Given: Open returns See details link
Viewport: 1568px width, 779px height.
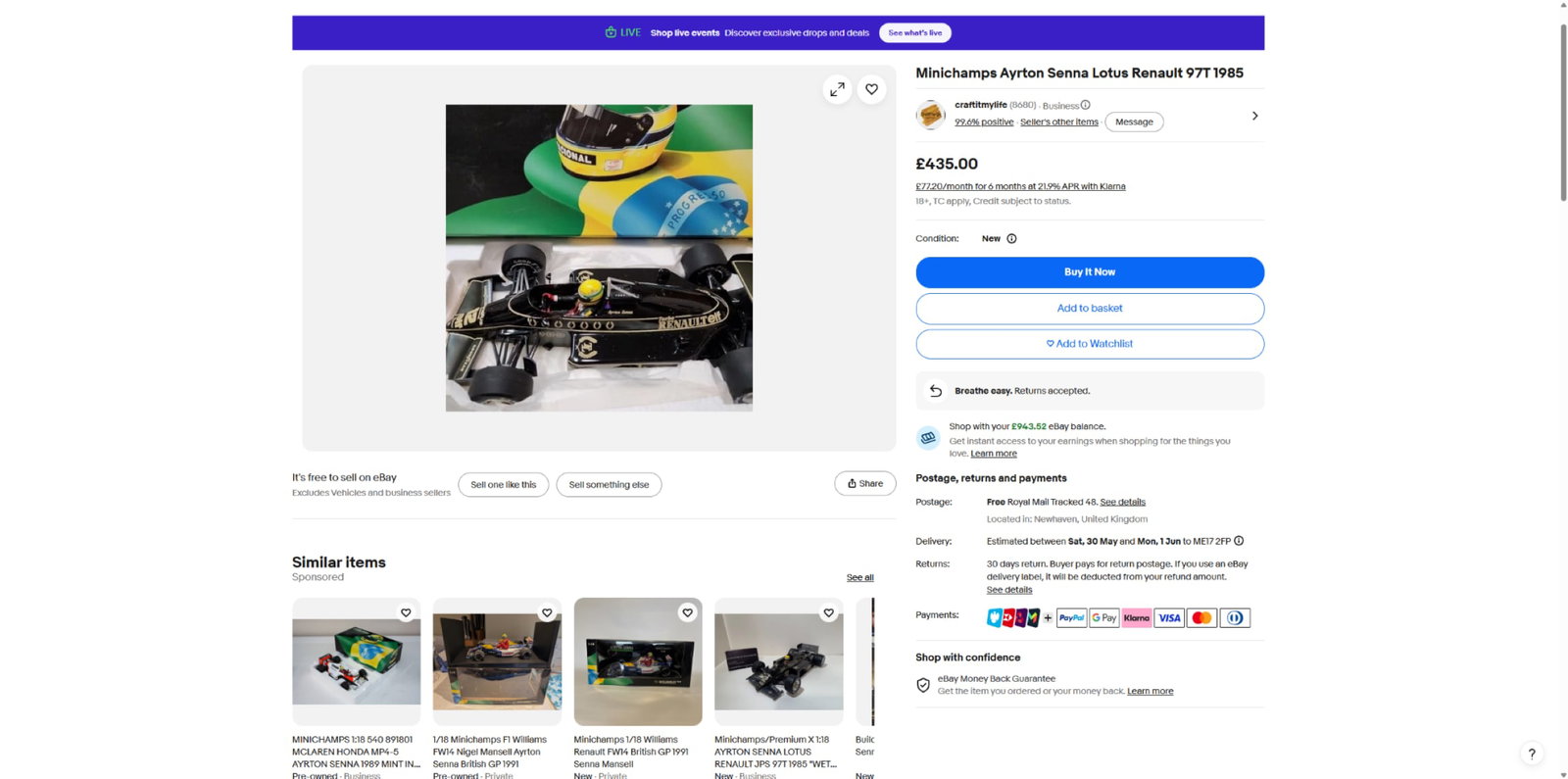Looking at the screenshot, I should (1009, 590).
